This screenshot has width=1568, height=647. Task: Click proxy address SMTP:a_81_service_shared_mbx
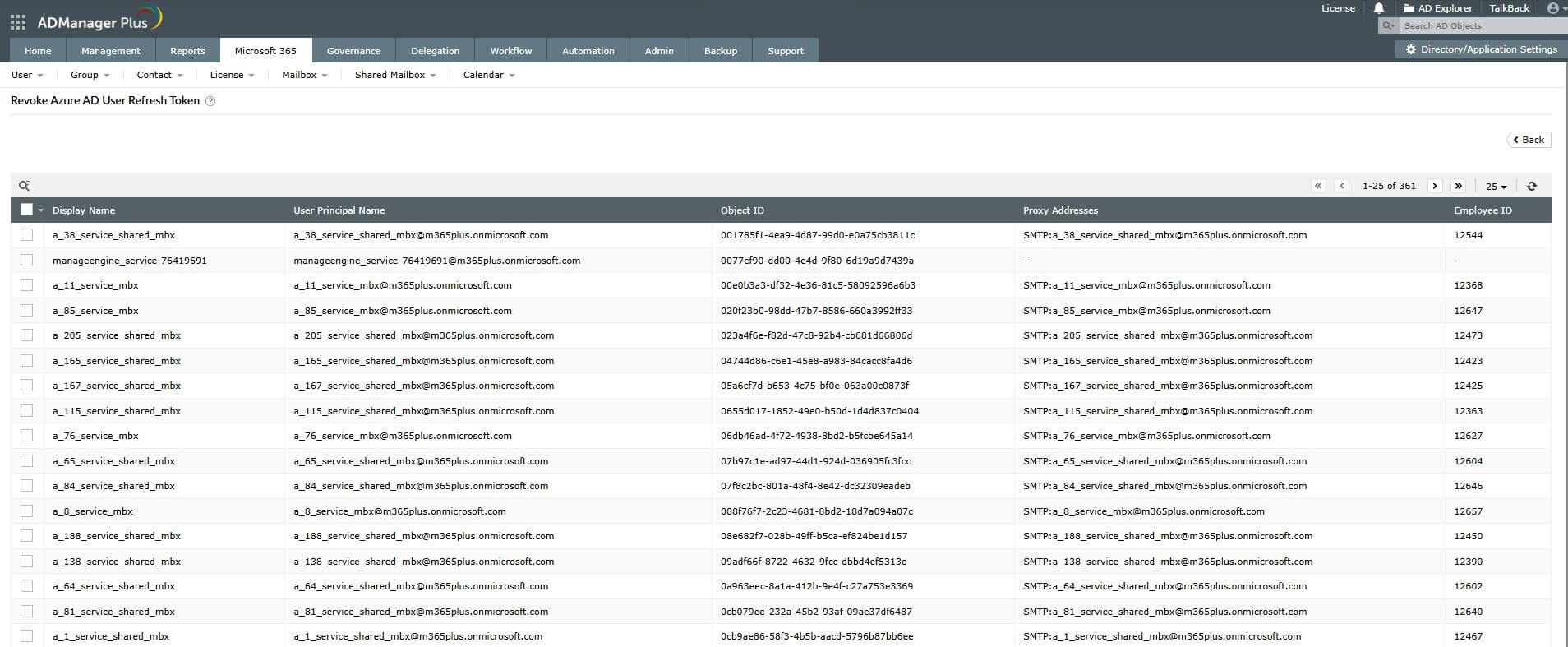(x=1165, y=612)
